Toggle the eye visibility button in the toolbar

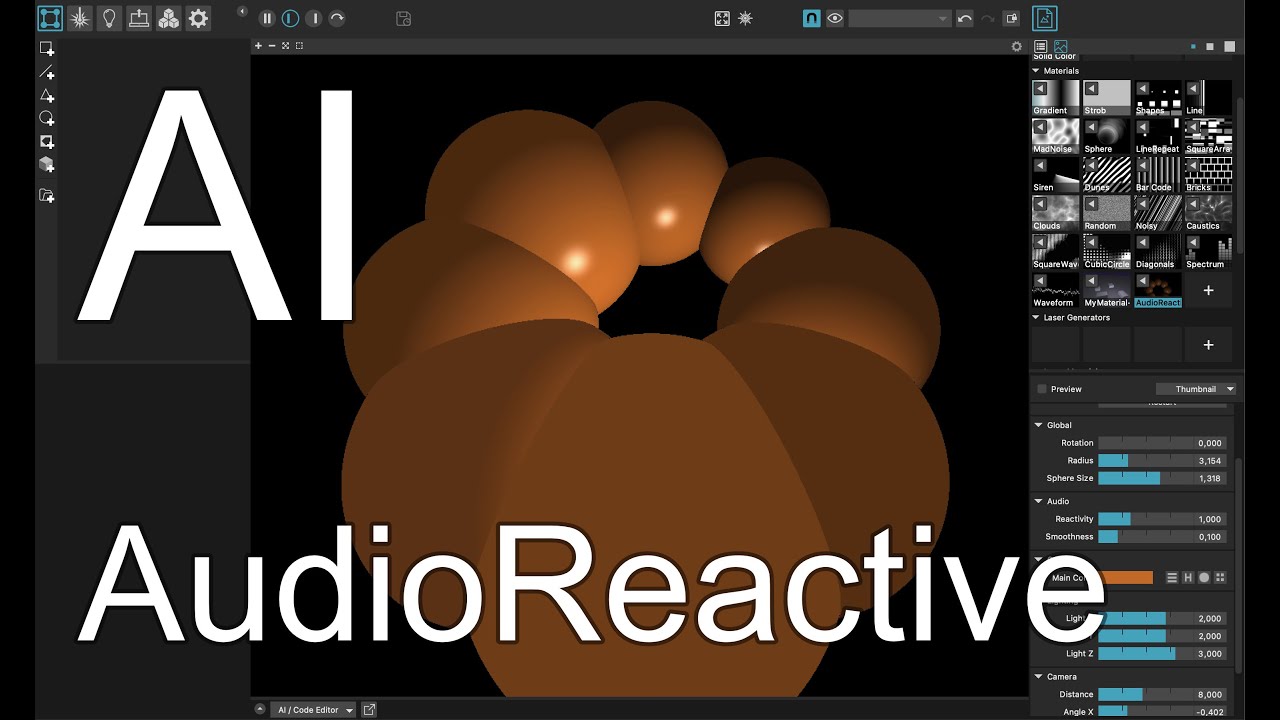(x=835, y=18)
